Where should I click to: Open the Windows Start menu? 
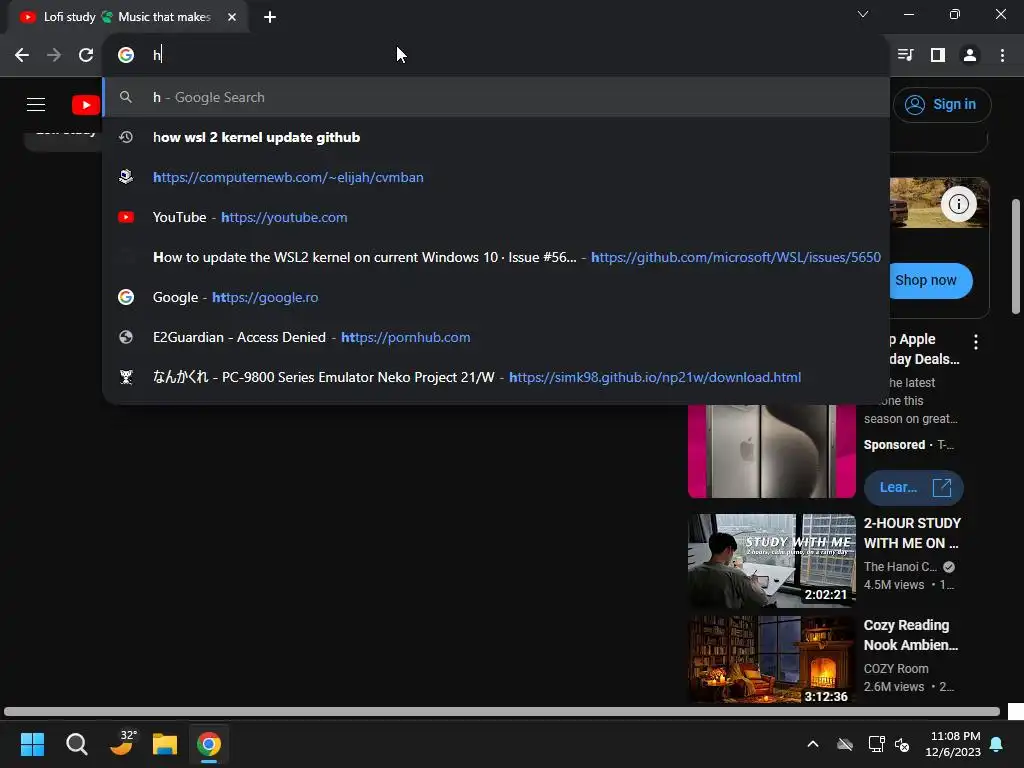(32, 744)
